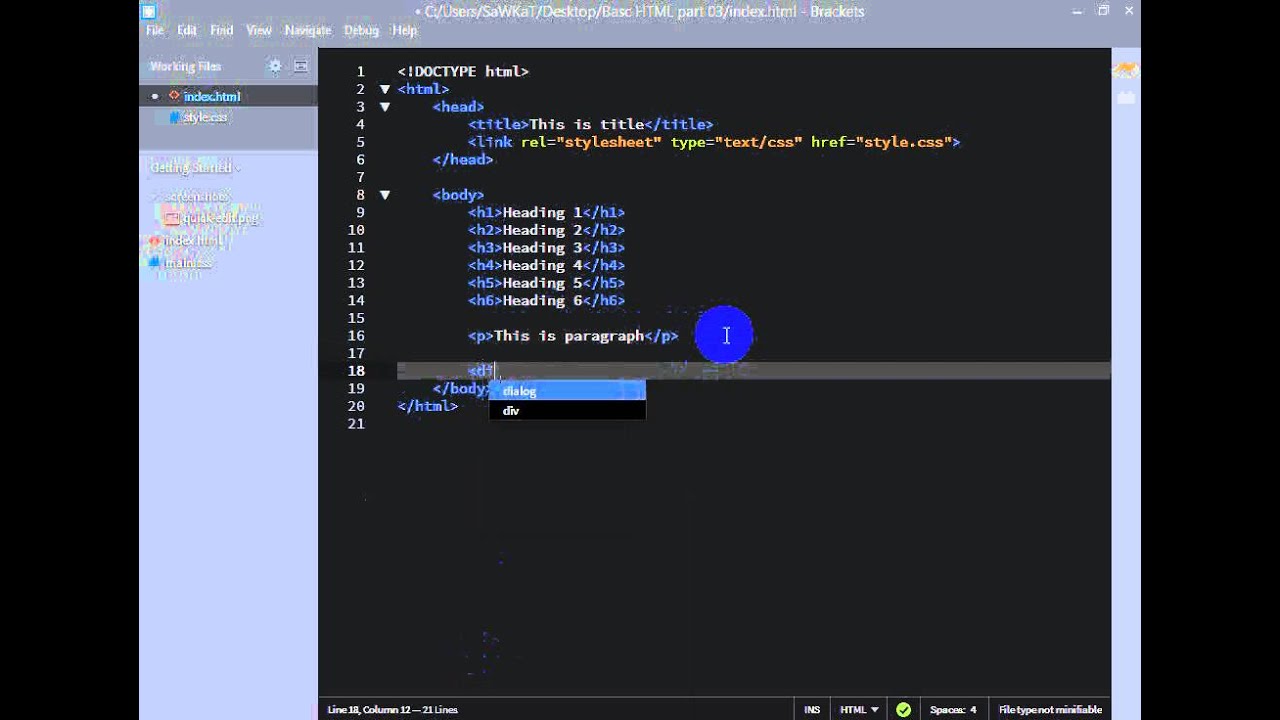Open the Find menu

tap(221, 31)
